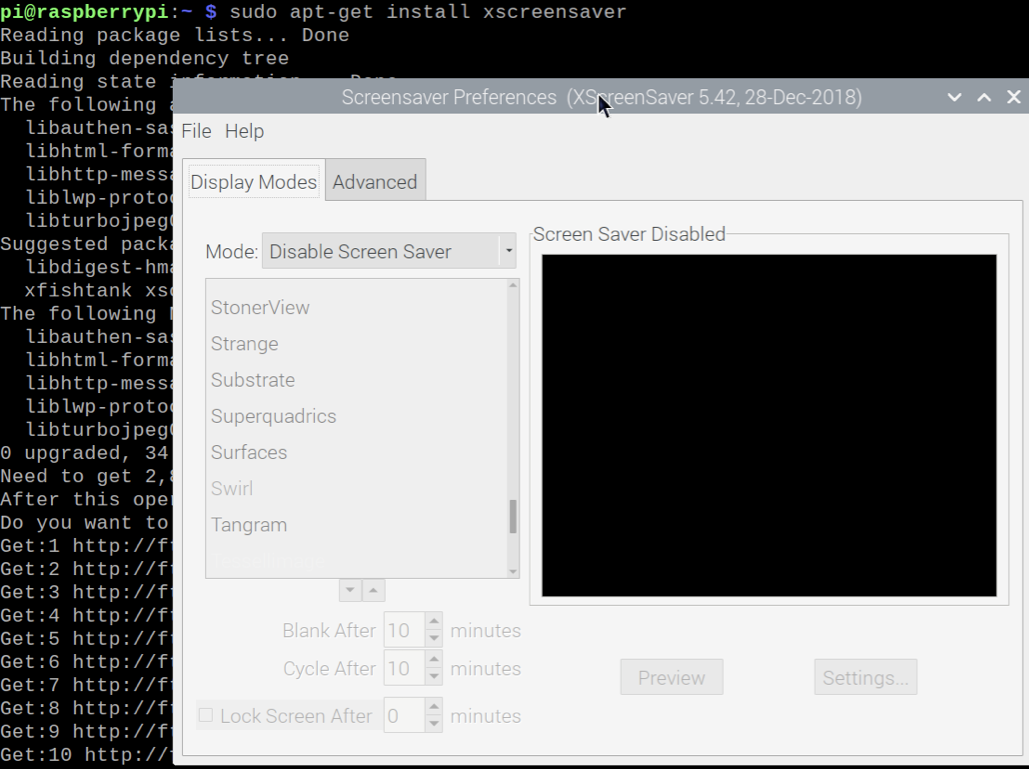The image size is (1029, 769).
Task: Decrease the Blank After minutes value
Action: (434, 638)
